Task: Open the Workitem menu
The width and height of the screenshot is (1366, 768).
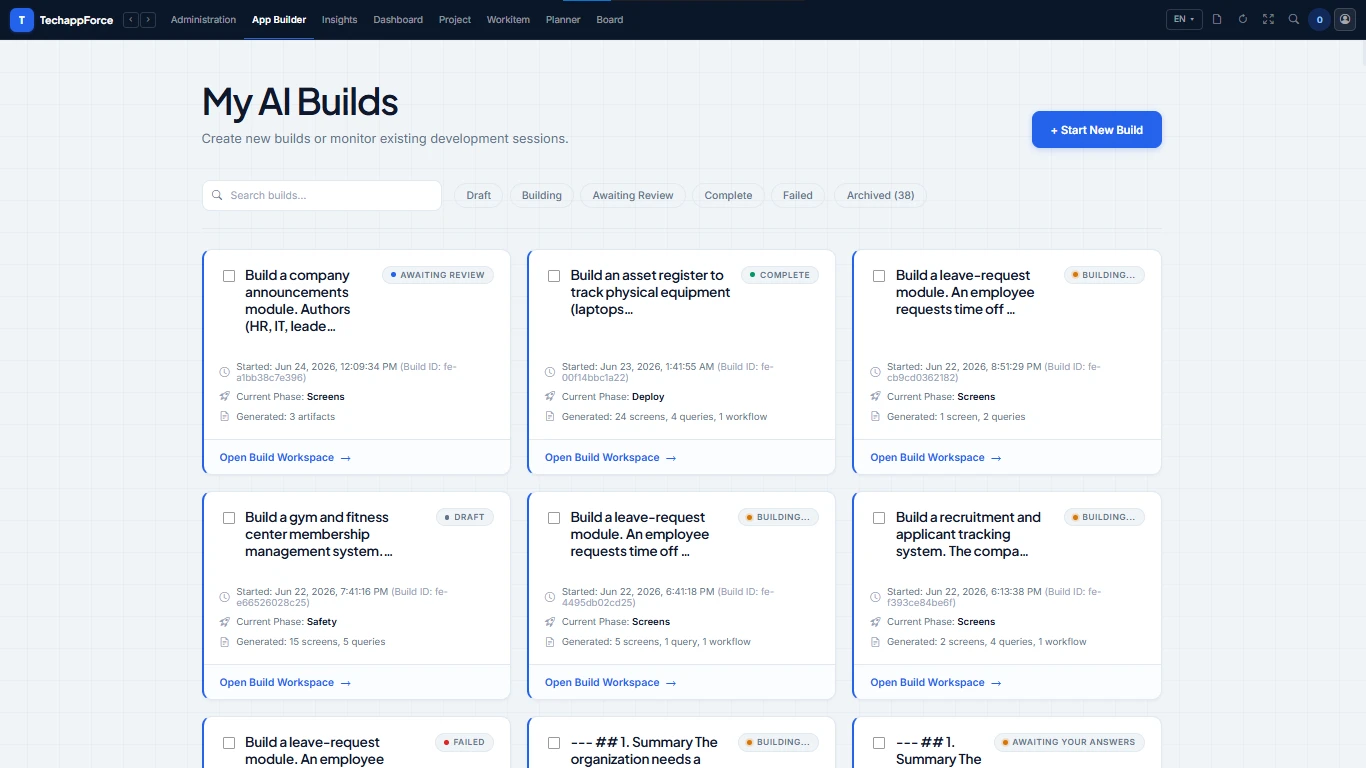Action: tap(508, 20)
